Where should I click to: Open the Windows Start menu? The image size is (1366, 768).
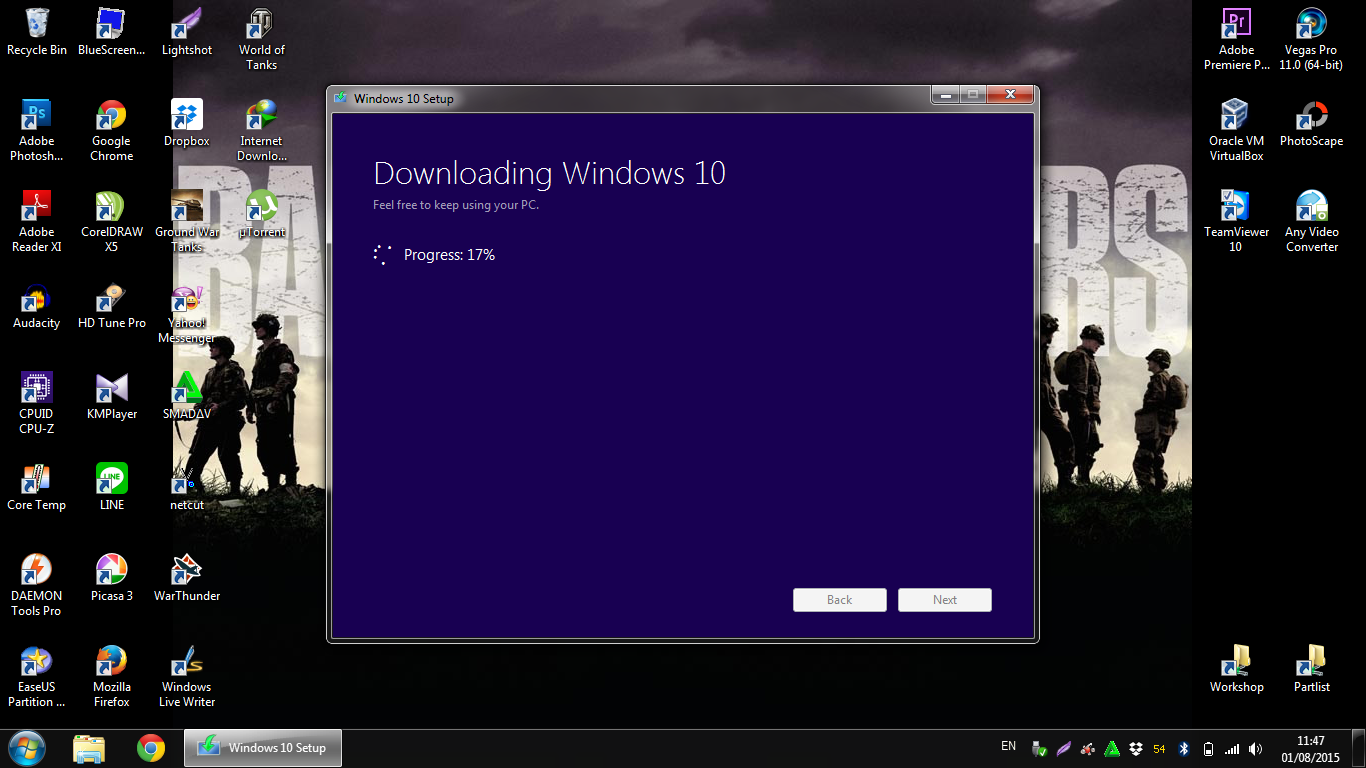click(26, 748)
